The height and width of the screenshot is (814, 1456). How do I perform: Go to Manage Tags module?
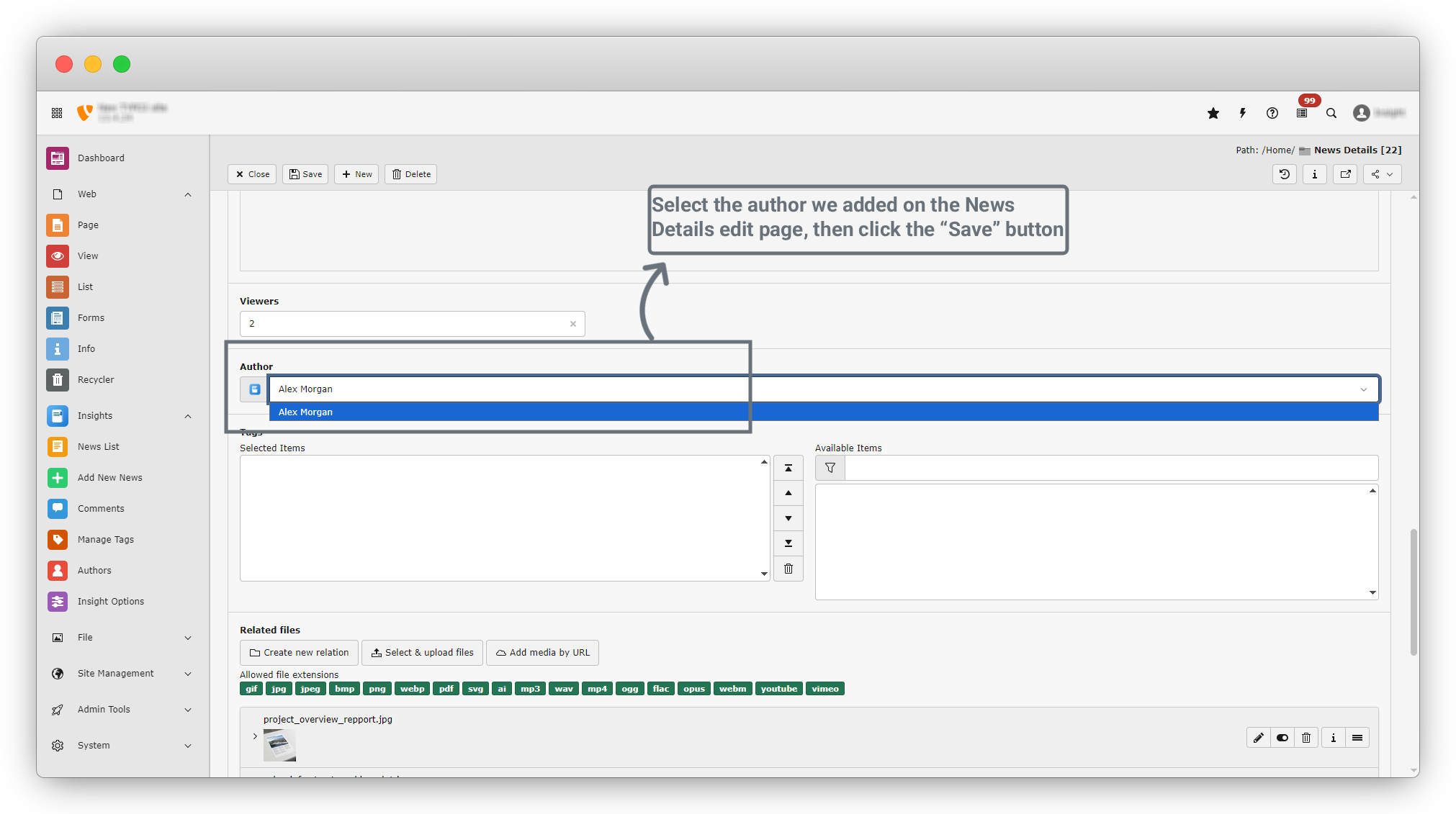tap(105, 540)
